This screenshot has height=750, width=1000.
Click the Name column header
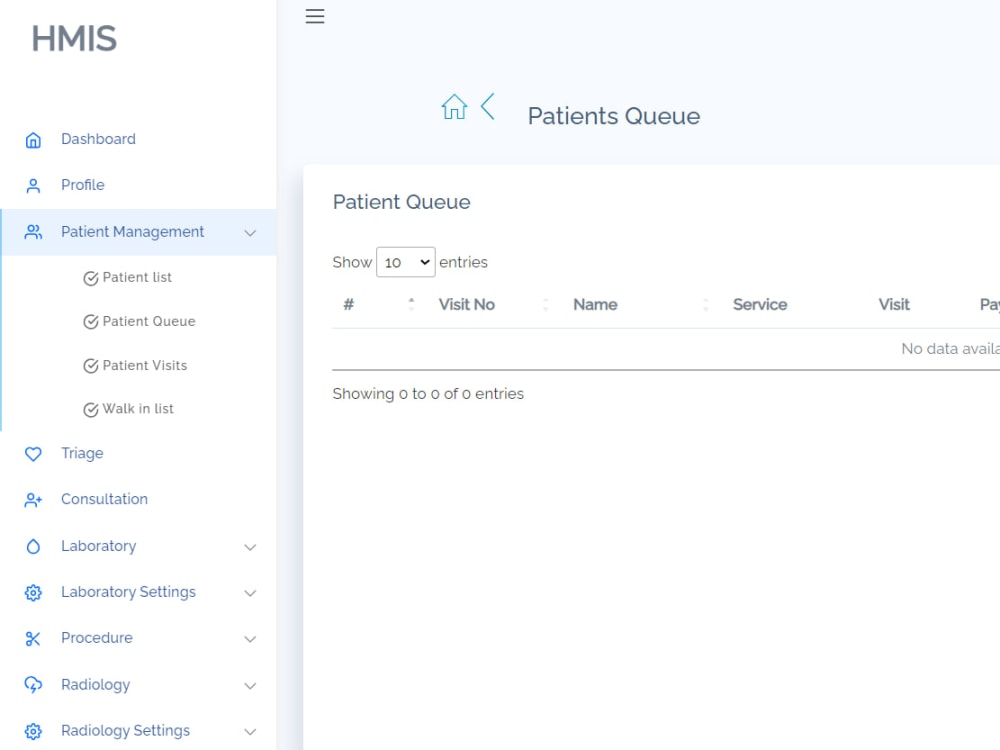pos(595,305)
